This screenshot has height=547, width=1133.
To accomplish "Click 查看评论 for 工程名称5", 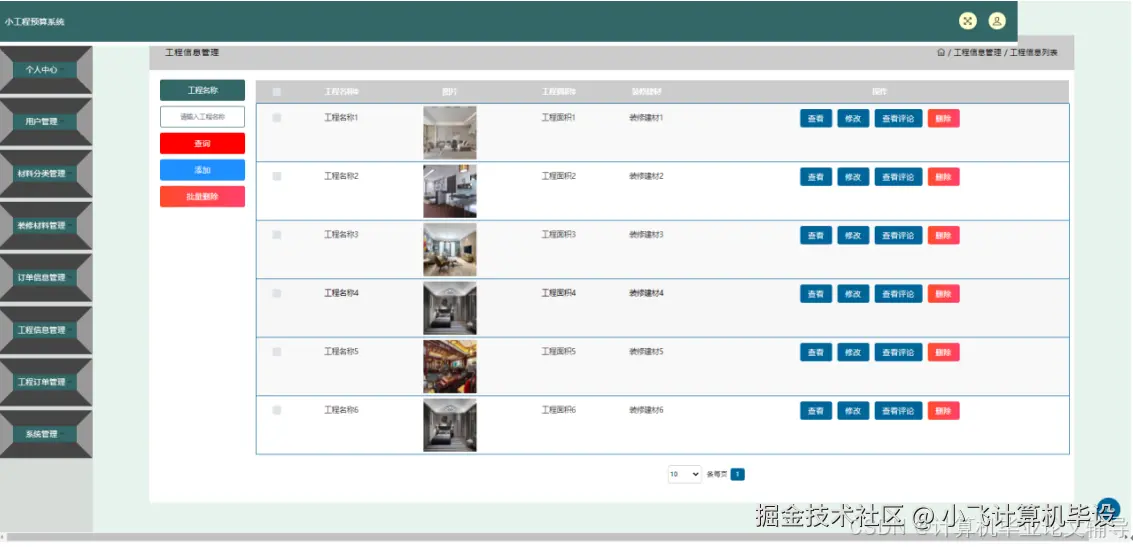I will [x=898, y=353].
